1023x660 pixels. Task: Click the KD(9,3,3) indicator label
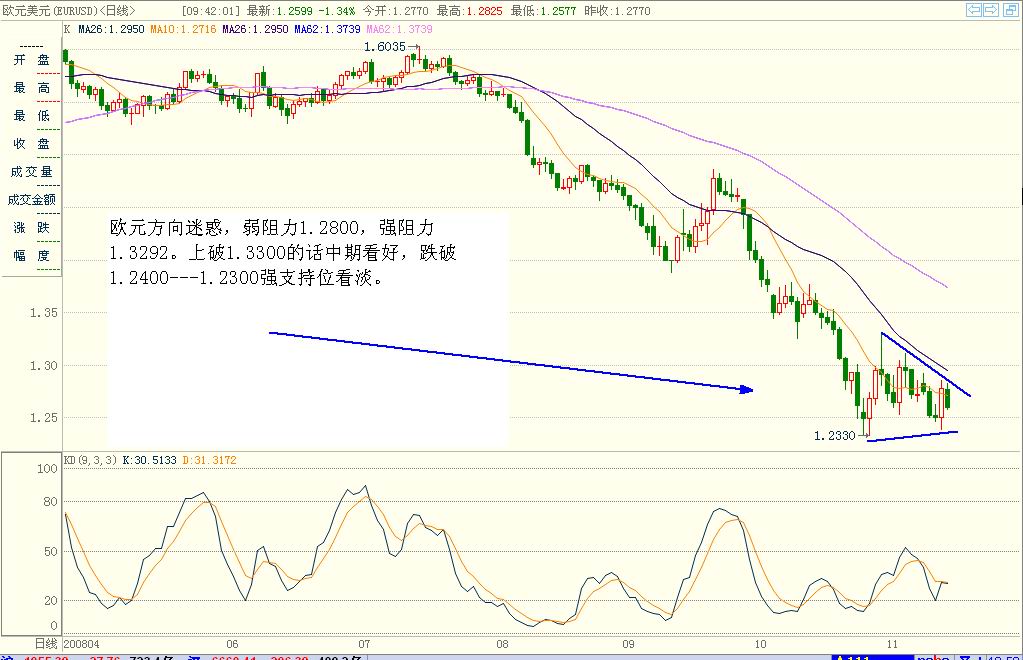[90, 460]
